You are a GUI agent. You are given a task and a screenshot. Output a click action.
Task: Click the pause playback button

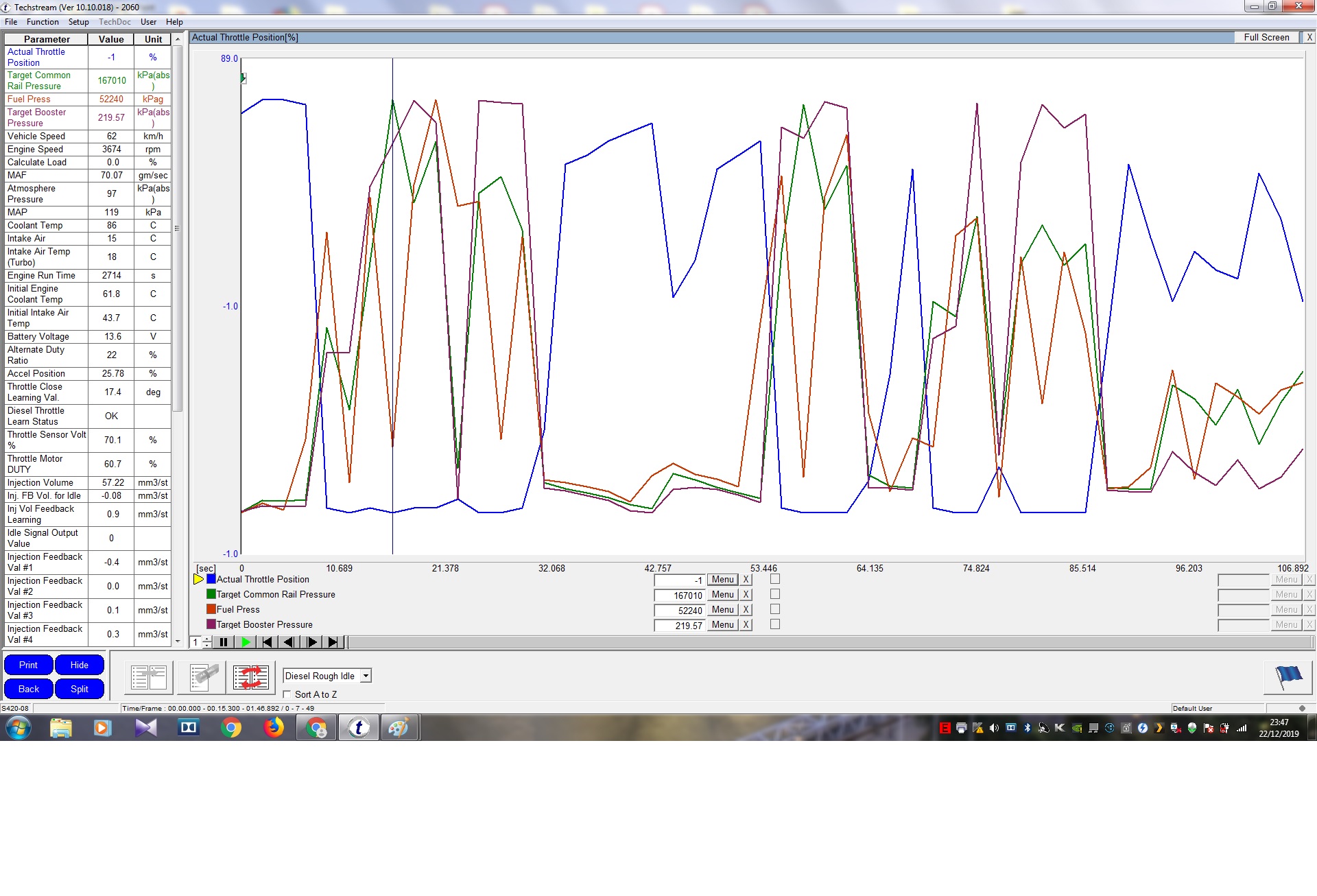coord(223,642)
